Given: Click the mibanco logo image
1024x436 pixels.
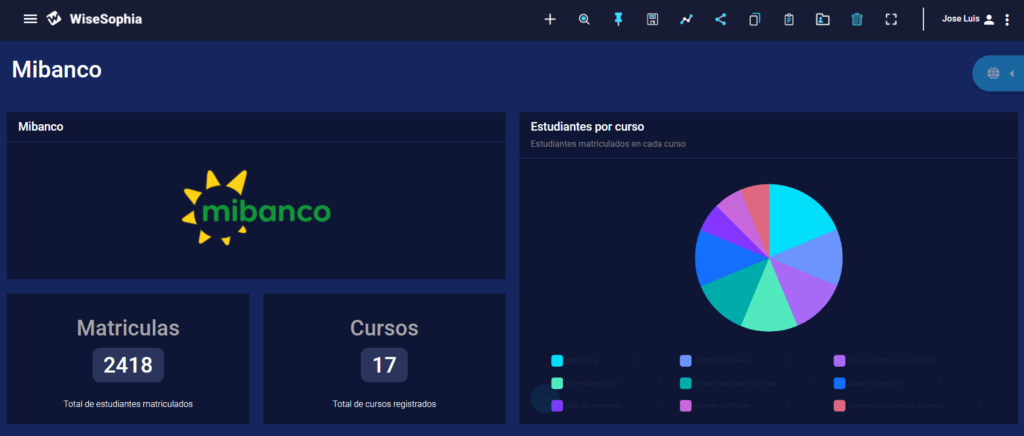Looking at the screenshot, I should (x=256, y=208).
